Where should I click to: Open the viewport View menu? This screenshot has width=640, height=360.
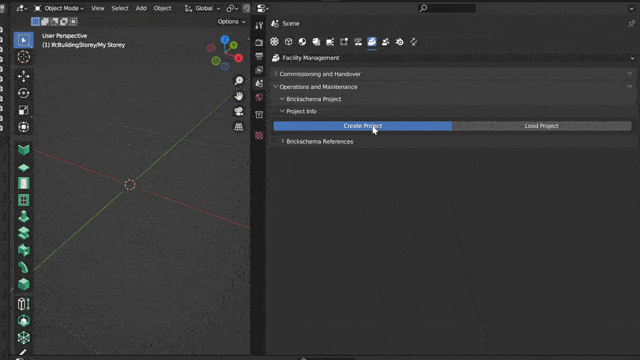click(98, 8)
